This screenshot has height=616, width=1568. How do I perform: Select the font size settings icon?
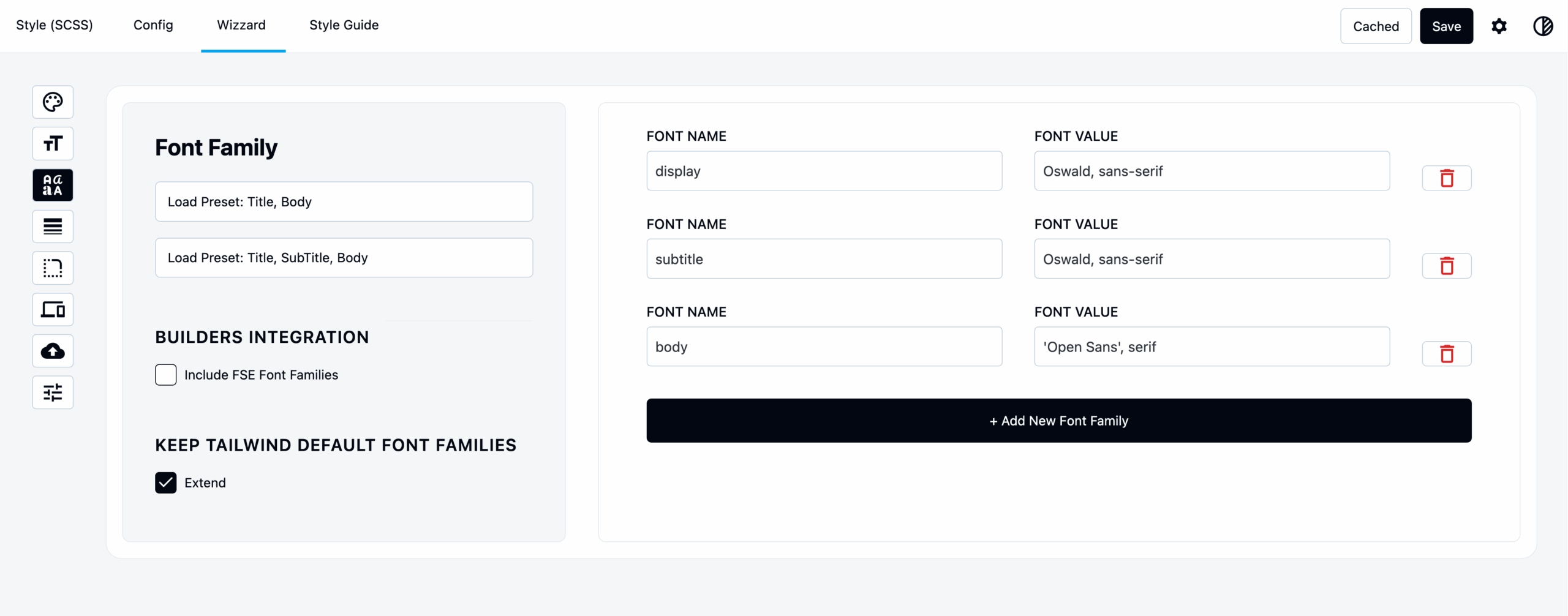click(53, 143)
